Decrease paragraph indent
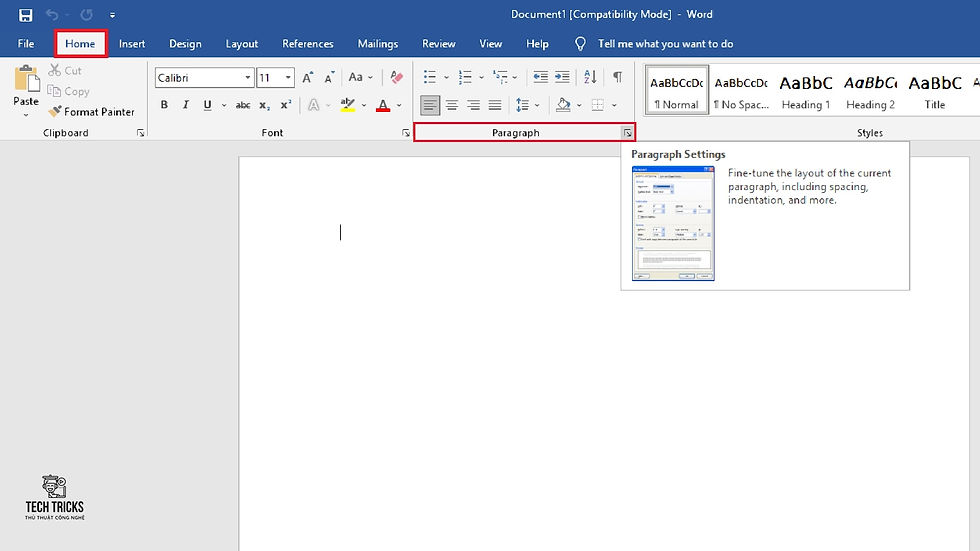 point(541,77)
